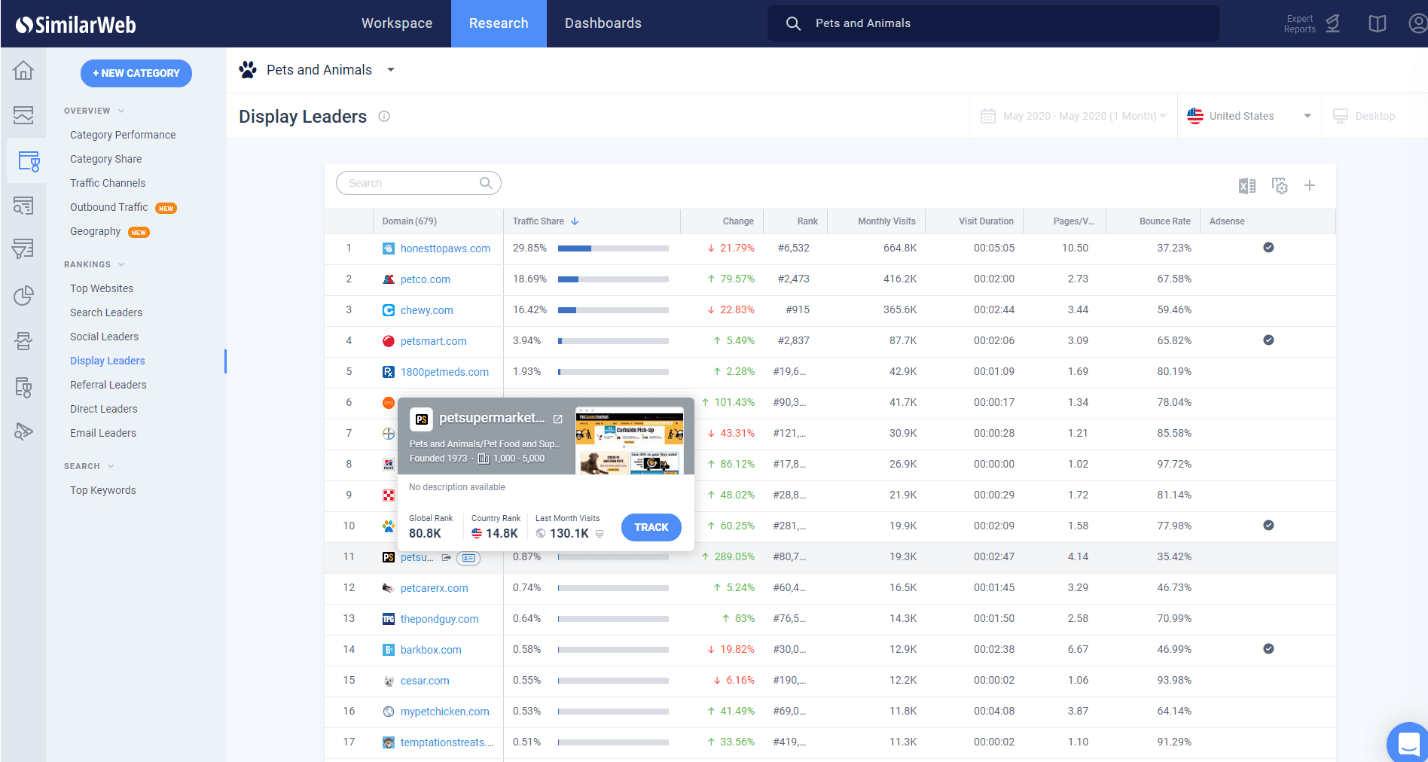Switch to the Dashboards tab
The image size is (1428, 762).
point(603,23)
